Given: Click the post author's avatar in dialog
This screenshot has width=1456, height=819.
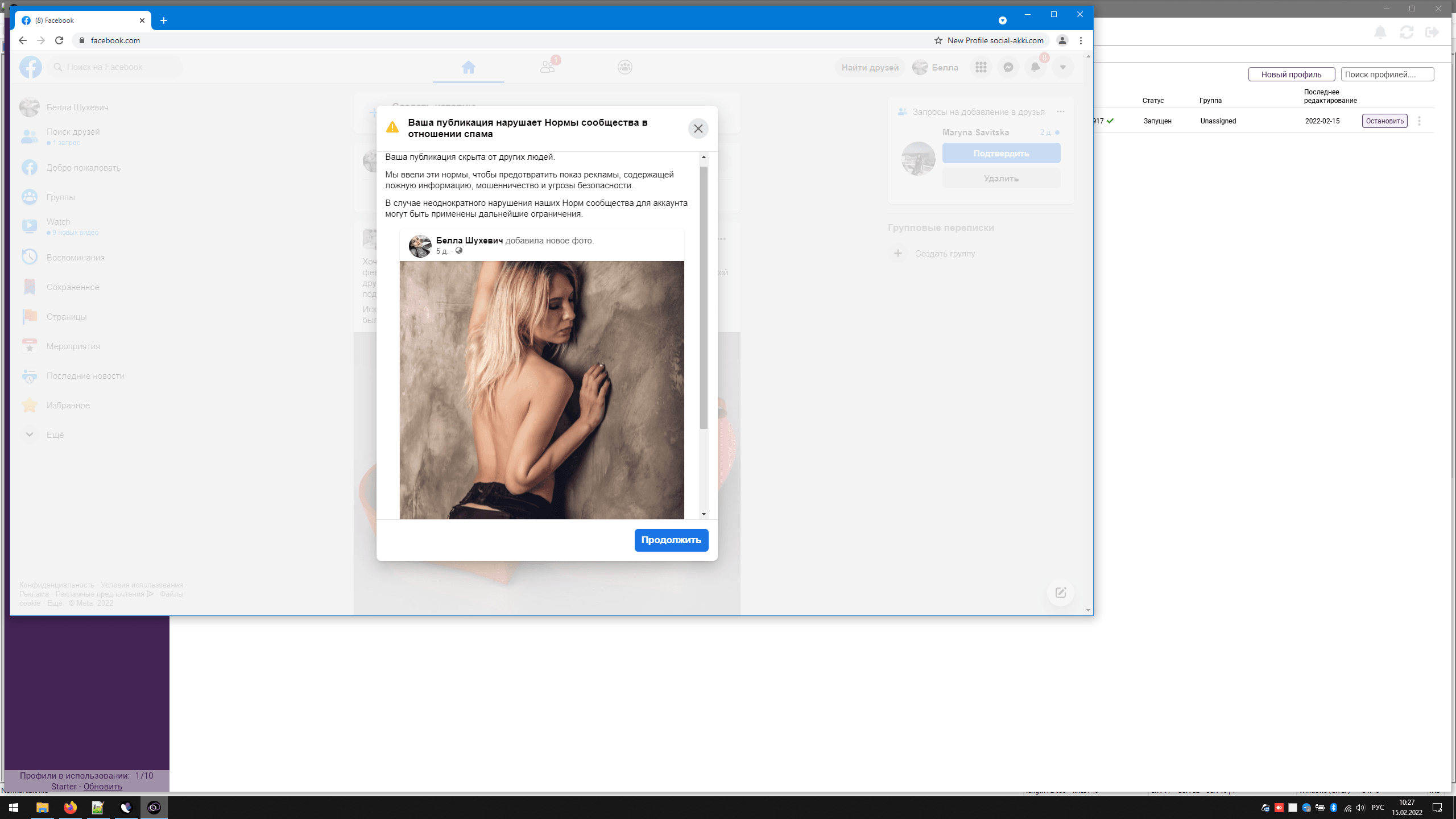Looking at the screenshot, I should tap(420, 246).
